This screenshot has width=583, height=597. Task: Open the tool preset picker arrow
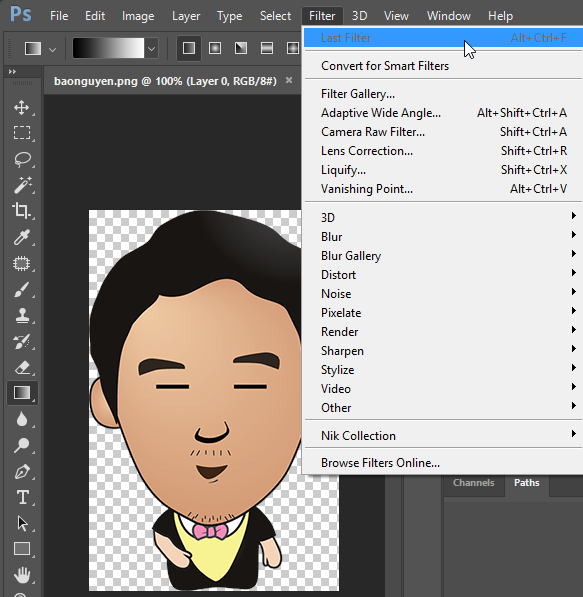[53, 49]
